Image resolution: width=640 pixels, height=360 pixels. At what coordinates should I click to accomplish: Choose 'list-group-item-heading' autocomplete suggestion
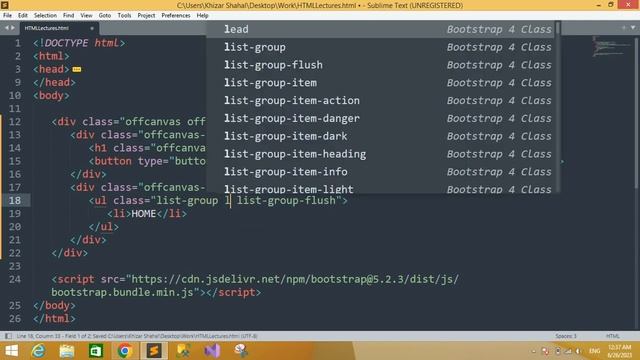click(380, 154)
